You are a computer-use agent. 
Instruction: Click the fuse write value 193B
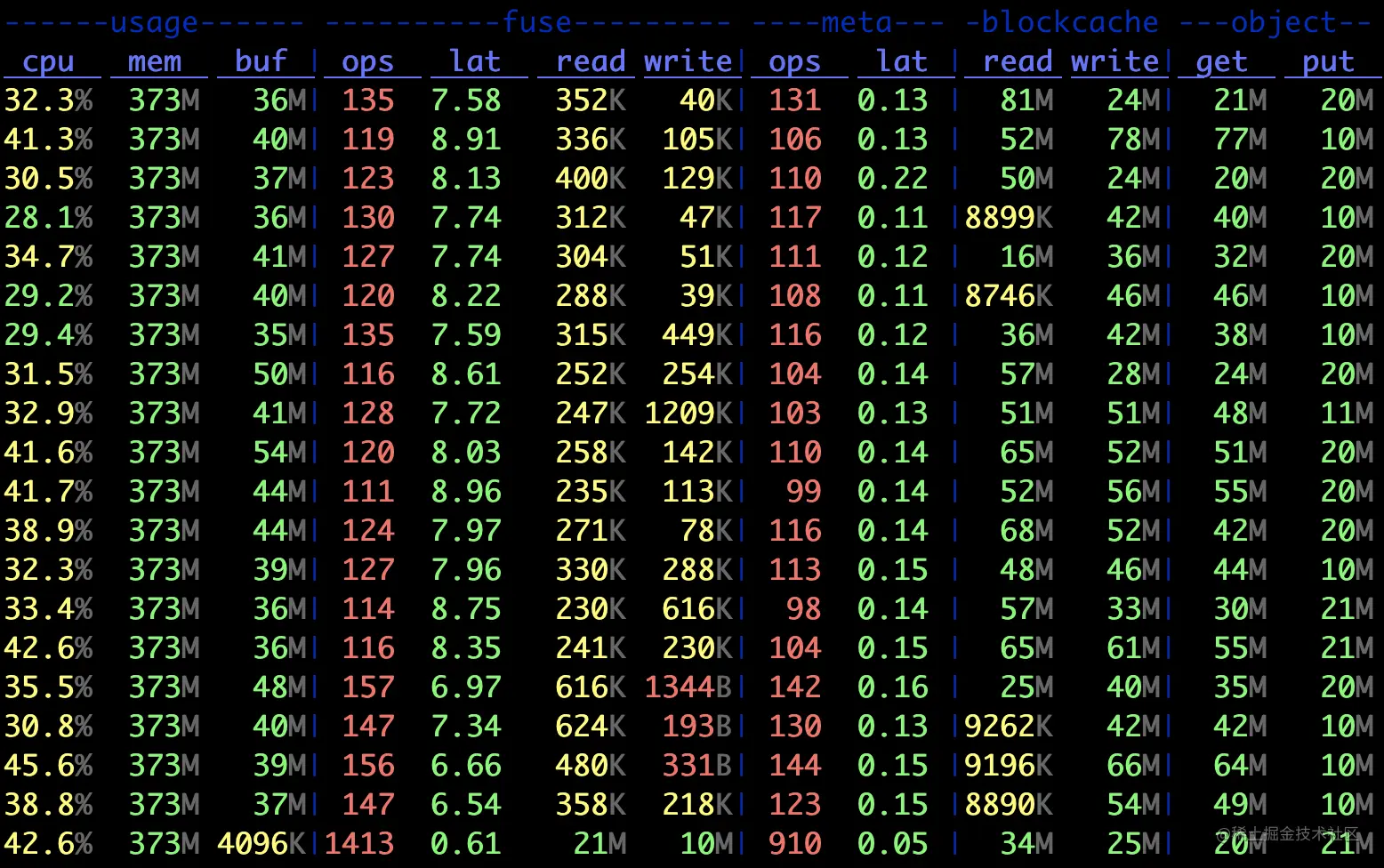(697, 727)
